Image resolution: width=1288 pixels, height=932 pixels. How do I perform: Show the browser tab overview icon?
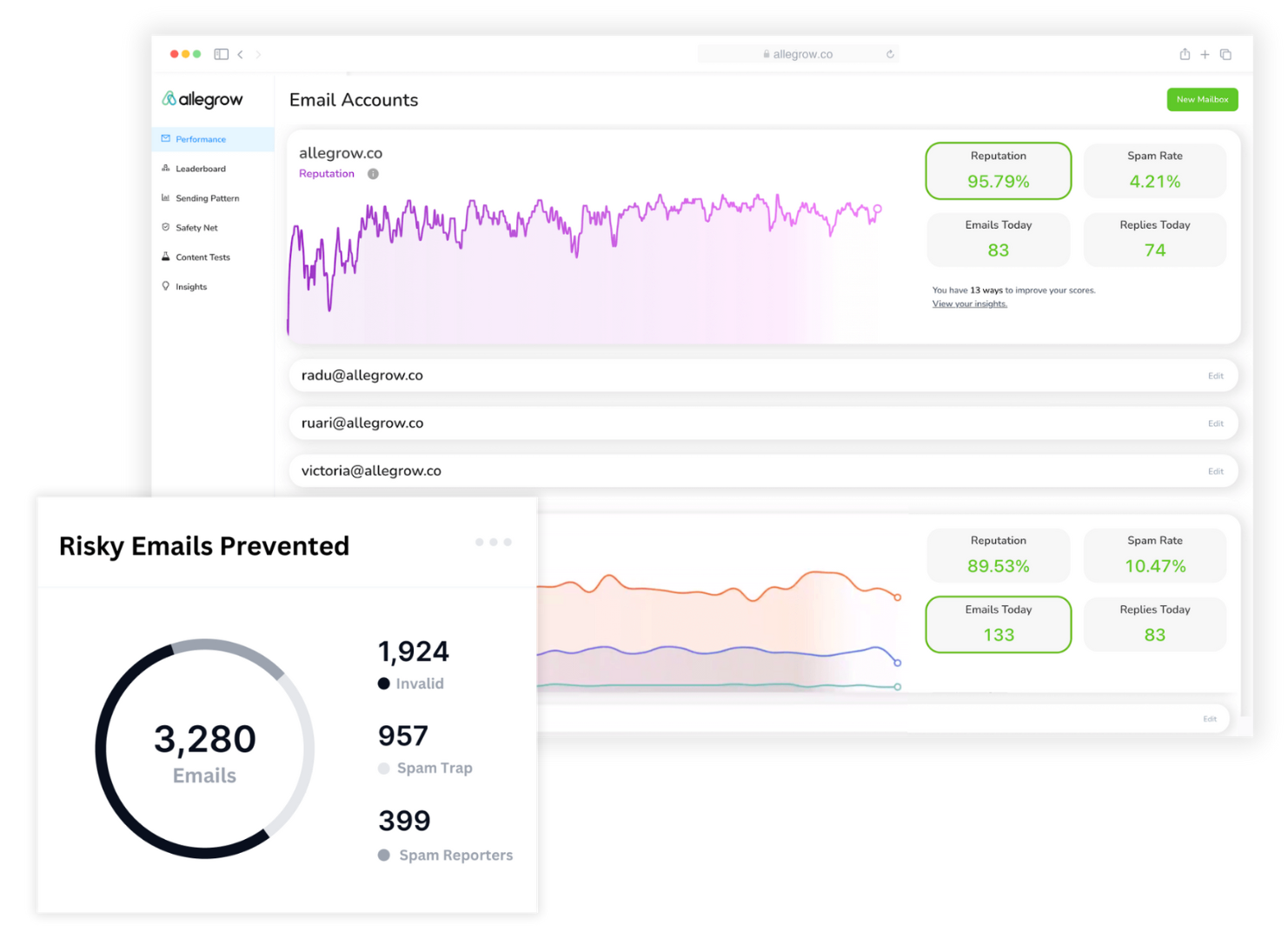(x=1225, y=54)
